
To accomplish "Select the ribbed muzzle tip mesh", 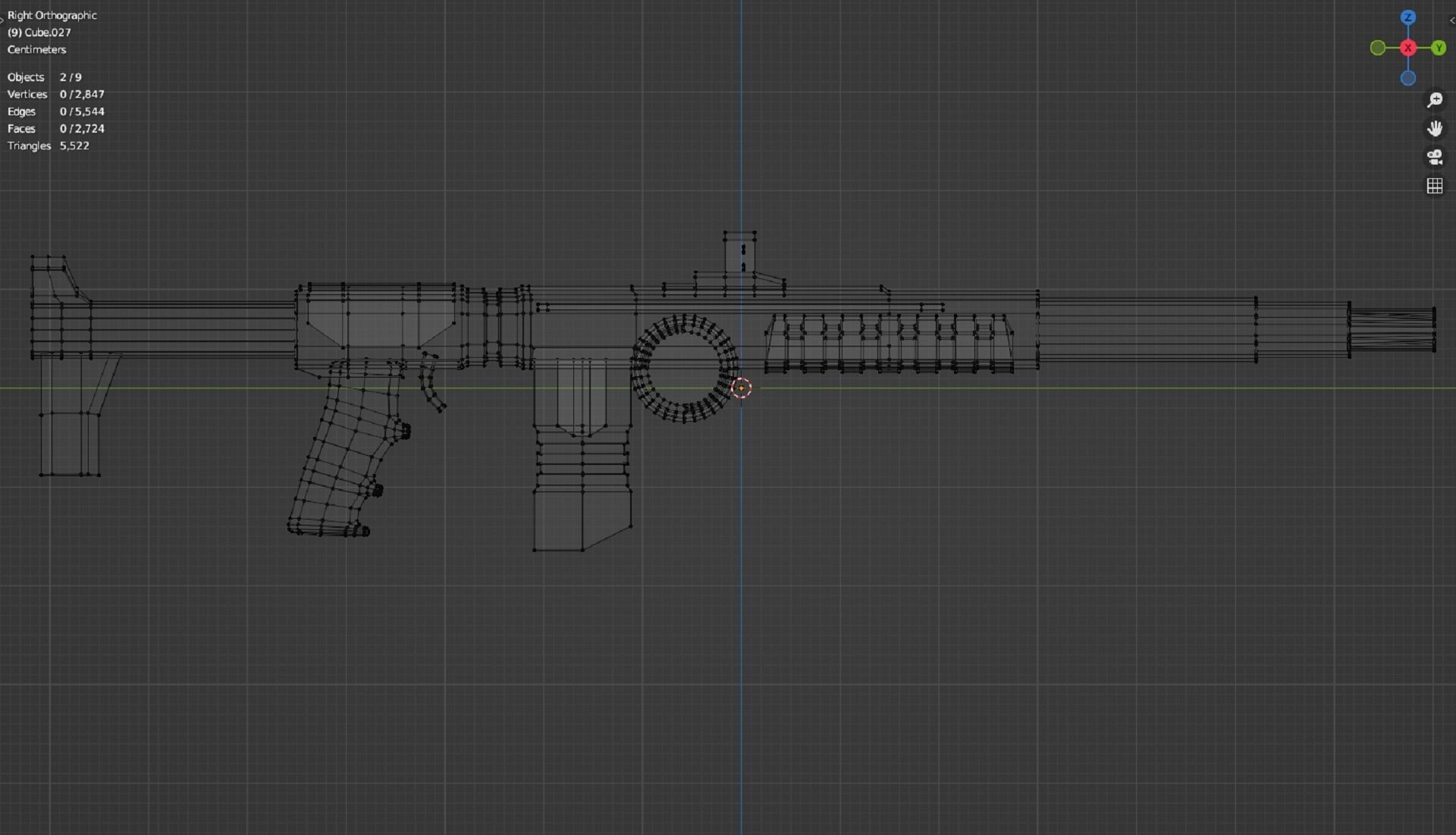I will [1392, 328].
